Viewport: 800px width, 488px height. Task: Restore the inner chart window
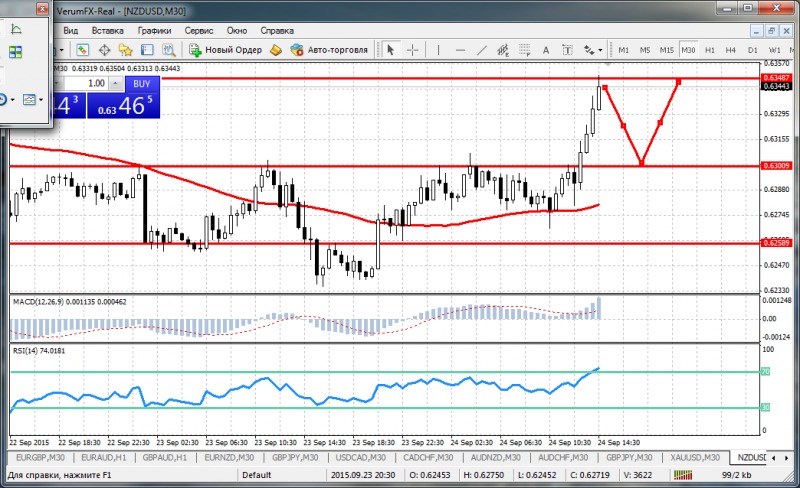771,31
